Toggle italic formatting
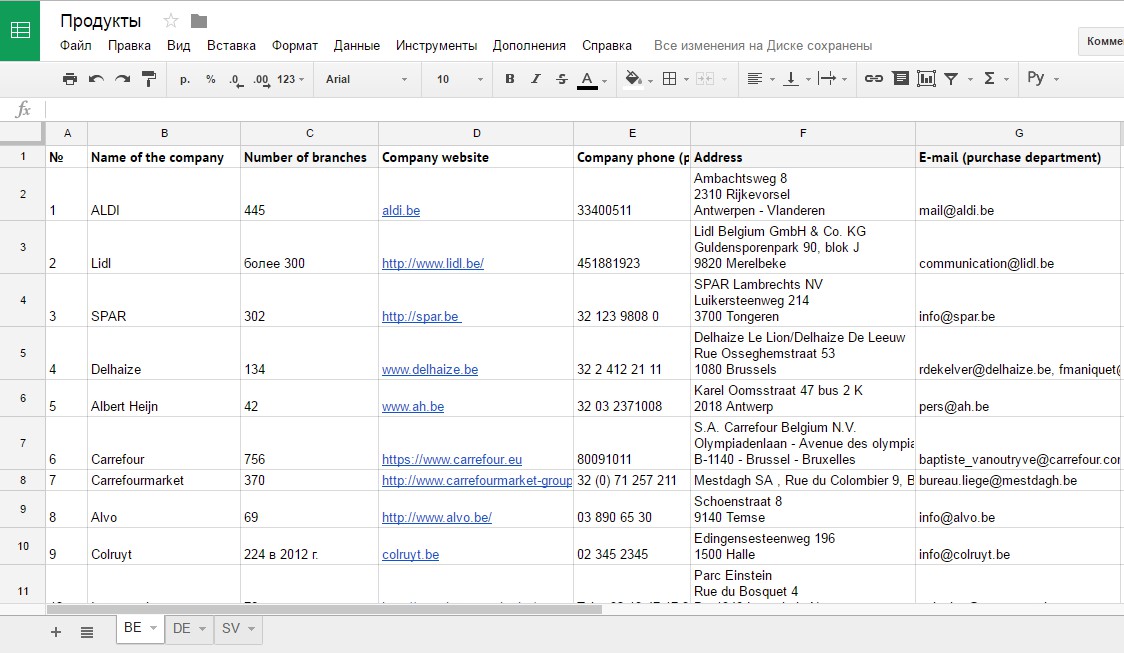1124x653 pixels. coord(535,79)
